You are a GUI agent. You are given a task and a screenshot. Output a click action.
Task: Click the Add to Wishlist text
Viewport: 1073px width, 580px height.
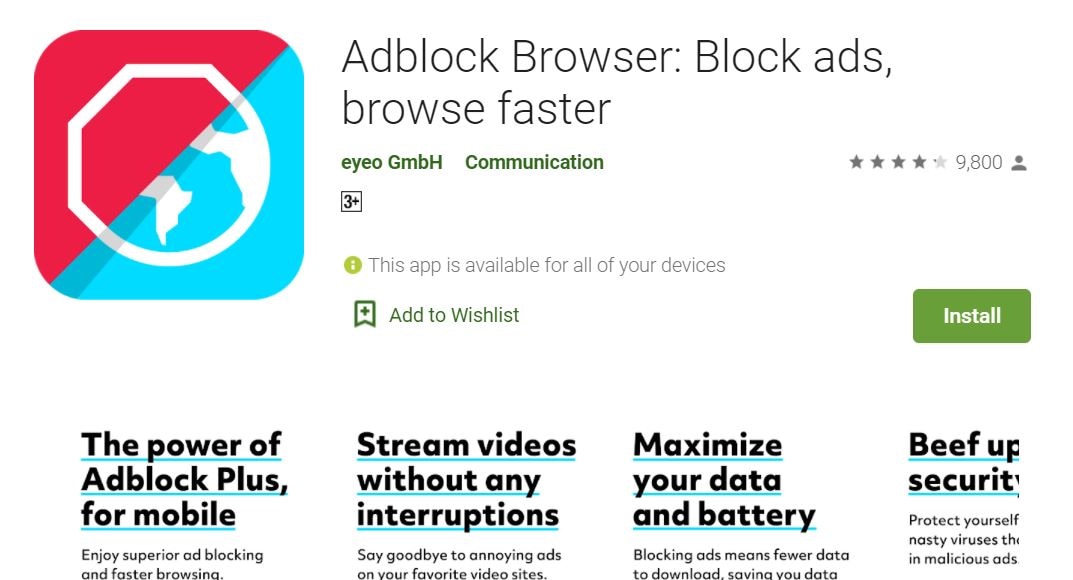click(454, 315)
